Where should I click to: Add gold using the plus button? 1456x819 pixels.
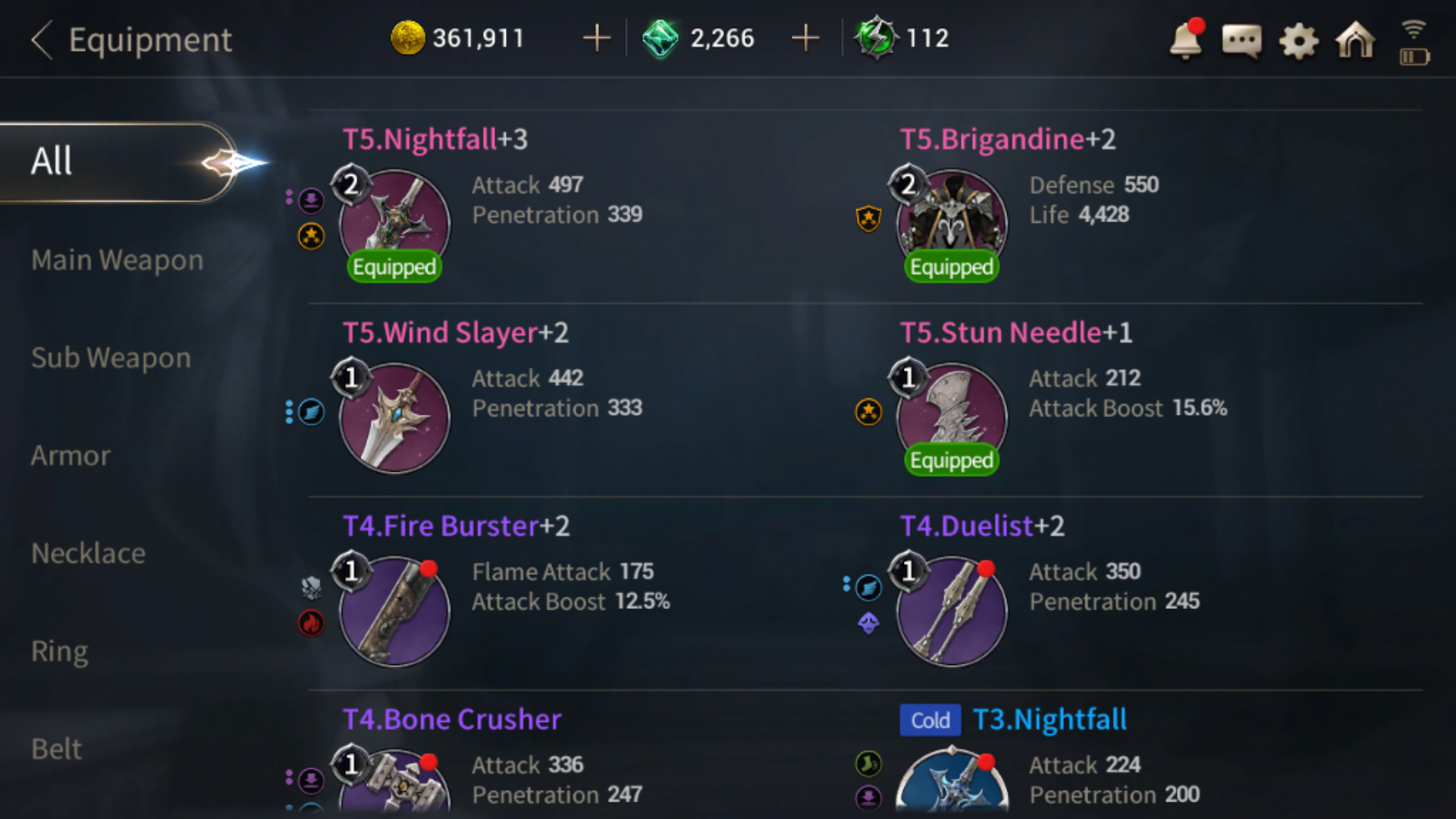click(597, 38)
